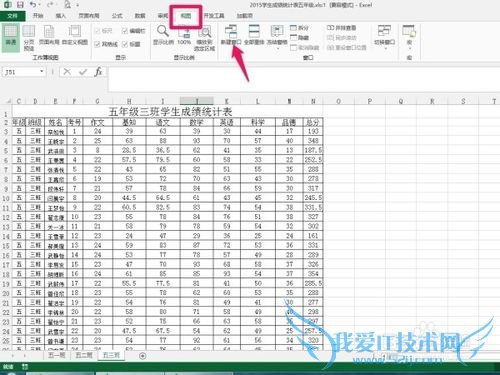
Task: Open the Insert (插入) ribbon tab
Action: 61,16
